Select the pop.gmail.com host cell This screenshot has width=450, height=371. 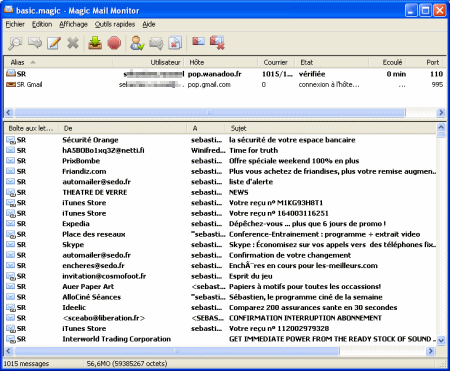(x=209, y=85)
